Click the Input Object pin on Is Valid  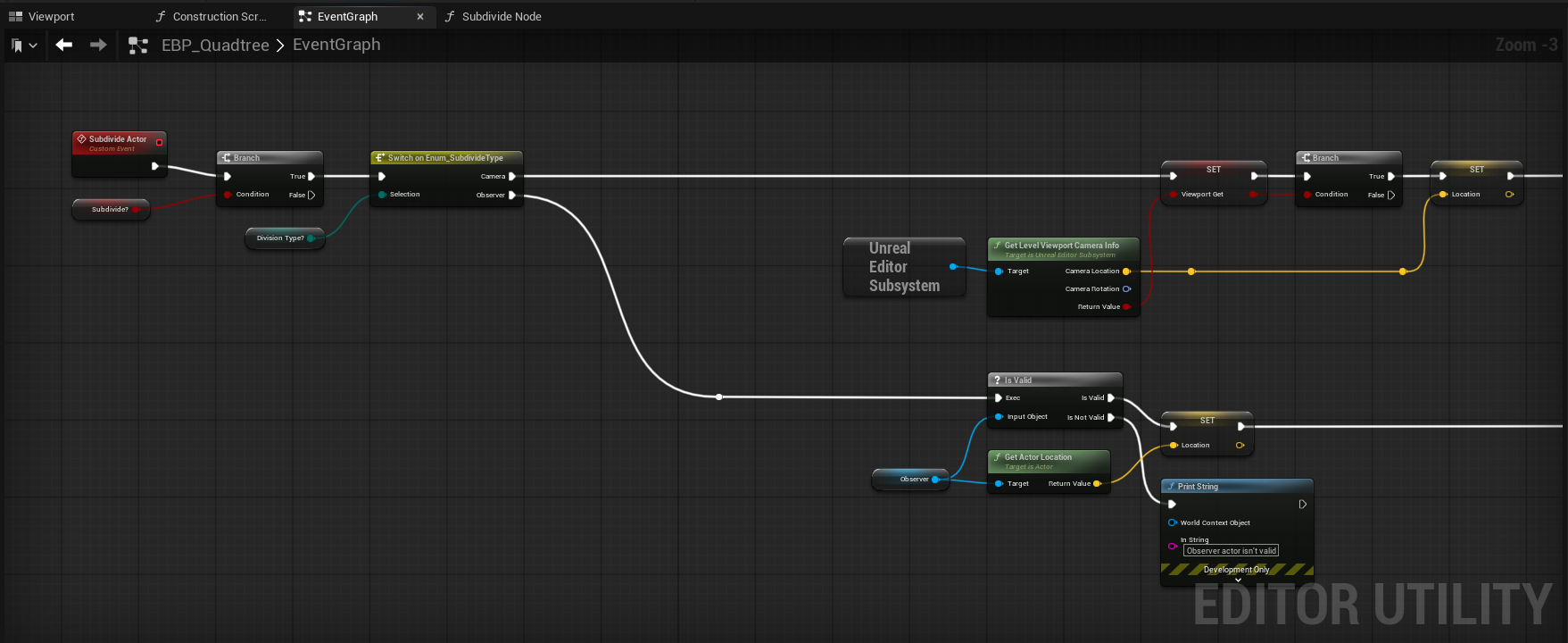[x=999, y=417]
